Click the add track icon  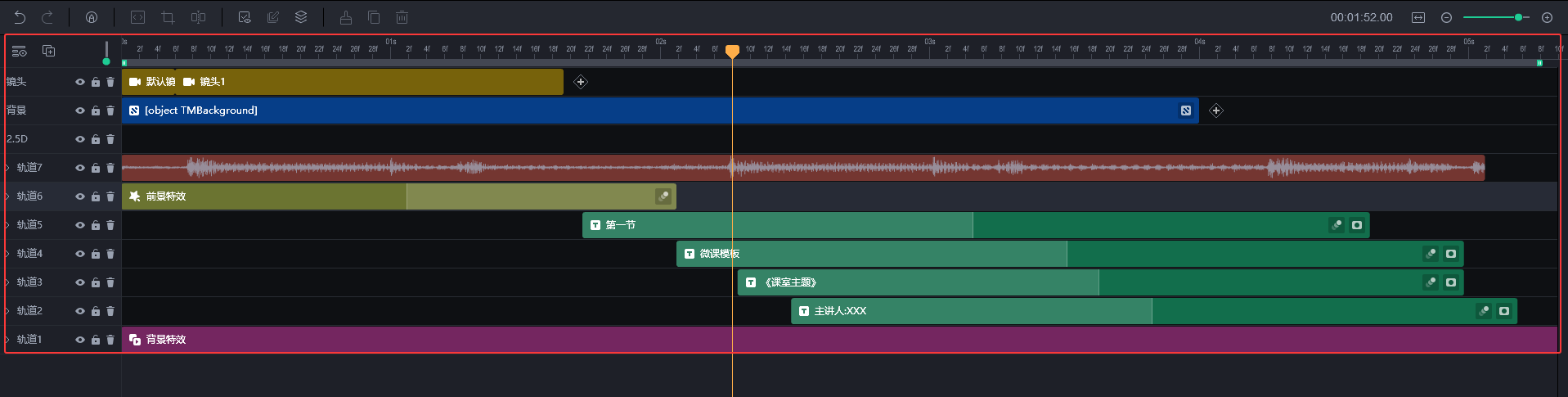click(49, 51)
